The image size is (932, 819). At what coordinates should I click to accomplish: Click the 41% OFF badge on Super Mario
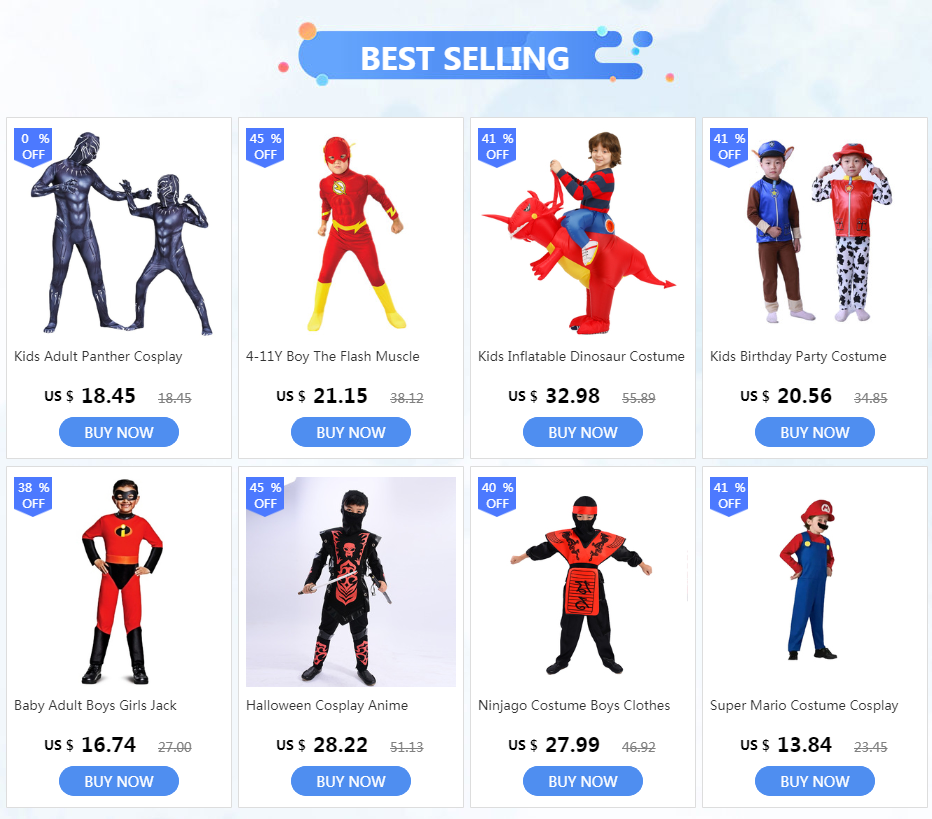pos(729,496)
